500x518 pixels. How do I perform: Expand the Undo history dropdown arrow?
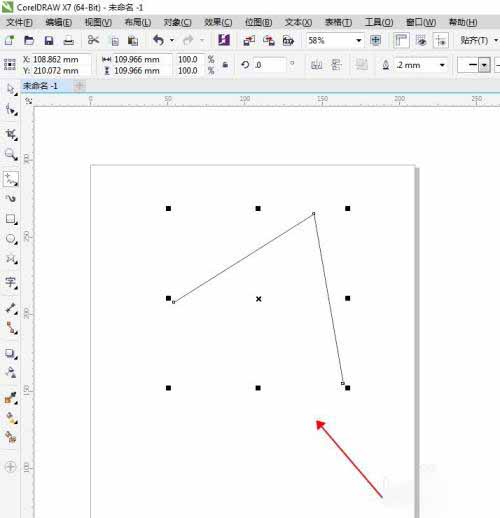[x=172, y=40]
